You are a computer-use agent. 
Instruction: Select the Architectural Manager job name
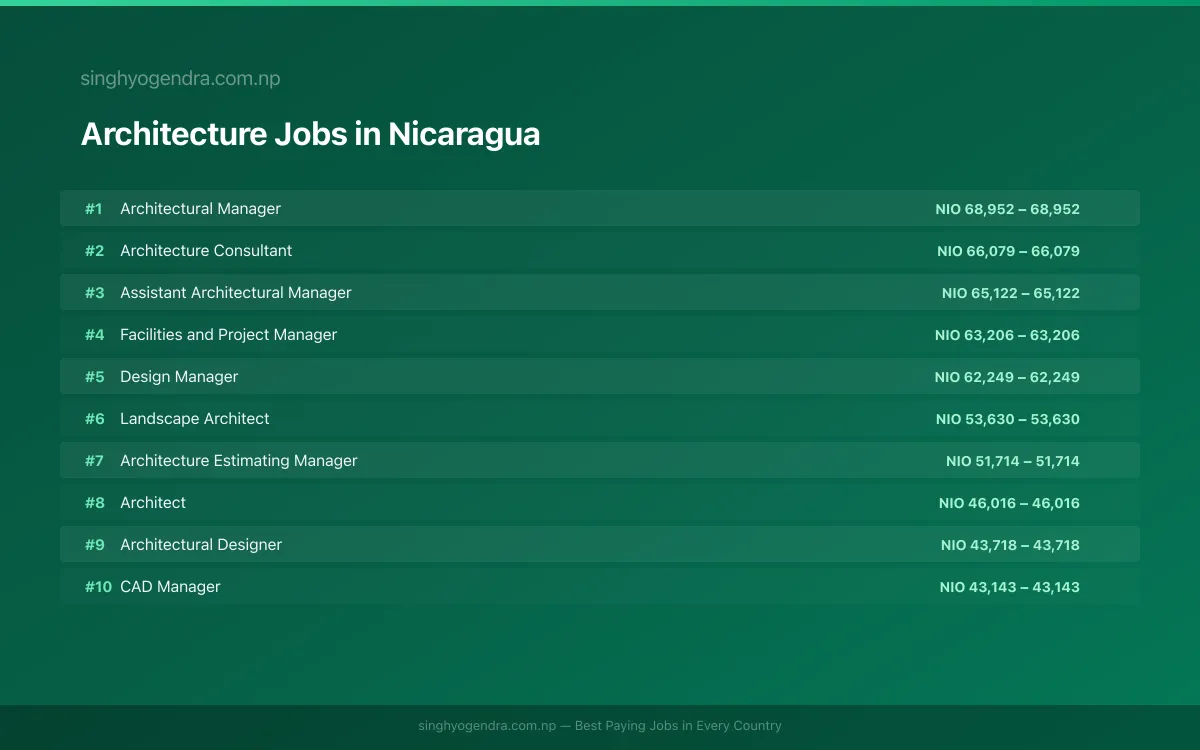click(200, 209)
